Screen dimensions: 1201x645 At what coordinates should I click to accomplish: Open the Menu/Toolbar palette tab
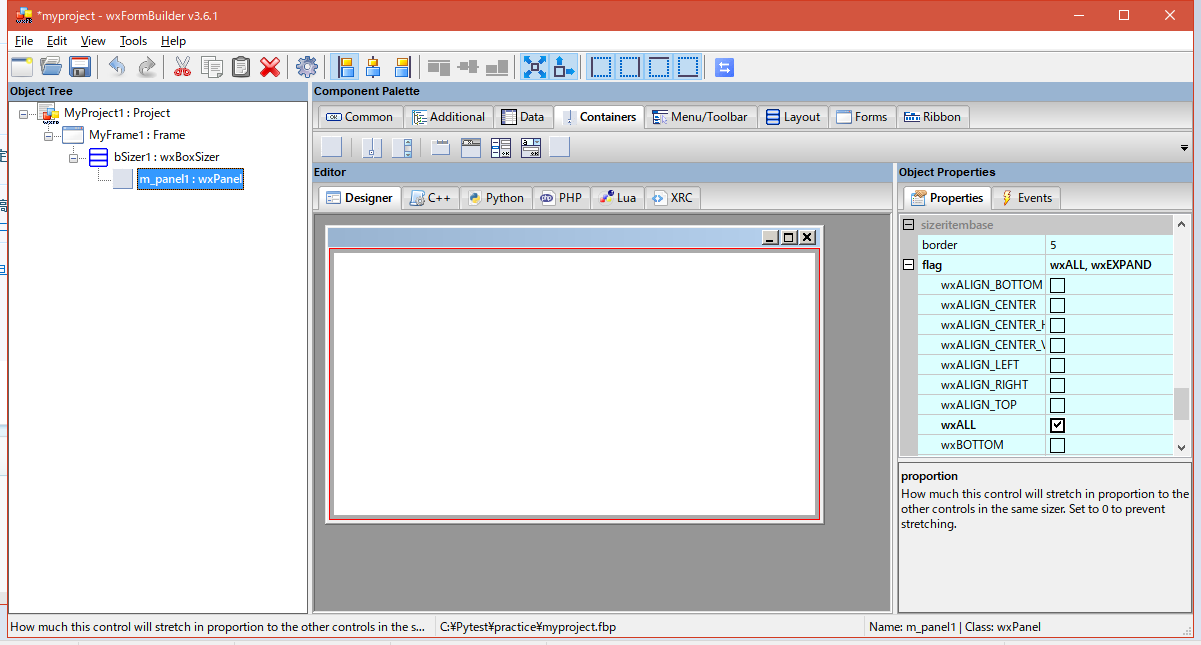pyautogui.click(x=700, y=117)
